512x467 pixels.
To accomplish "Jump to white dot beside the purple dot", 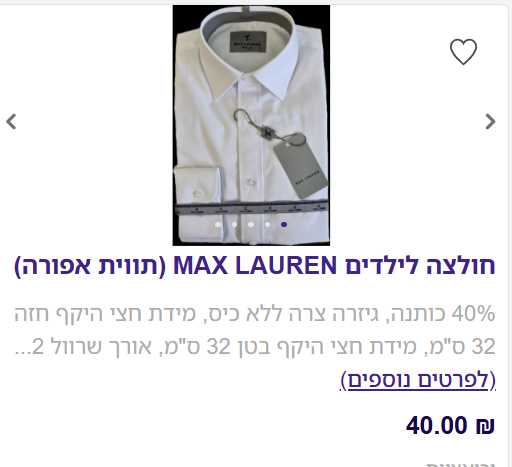I will point(267,224).
